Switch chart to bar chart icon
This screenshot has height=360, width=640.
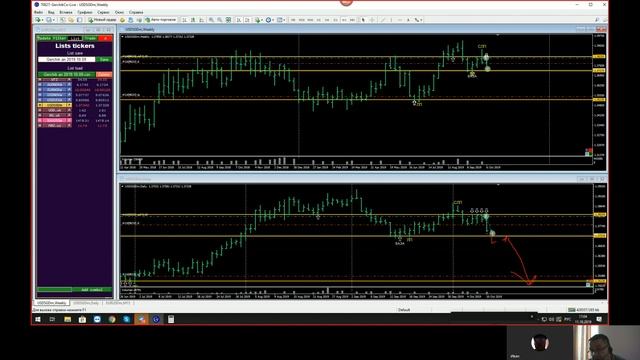(184, 20)
